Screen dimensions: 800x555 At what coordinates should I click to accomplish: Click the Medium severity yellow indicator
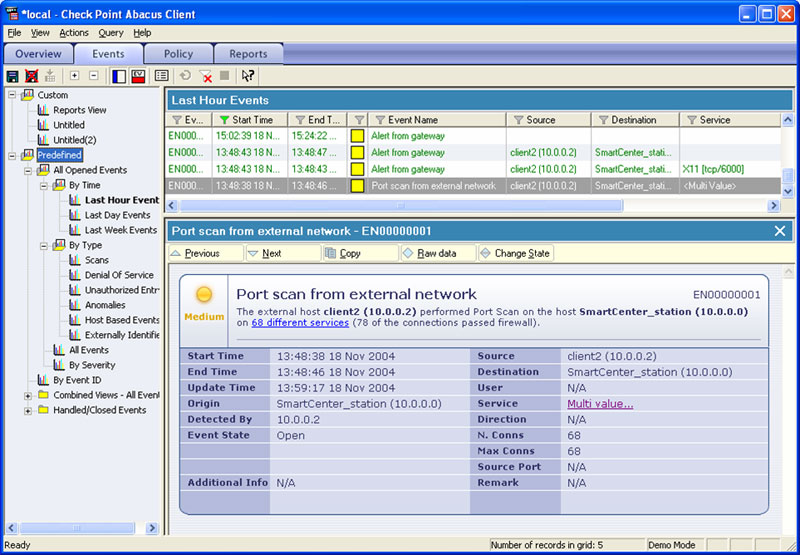[204, 294]
